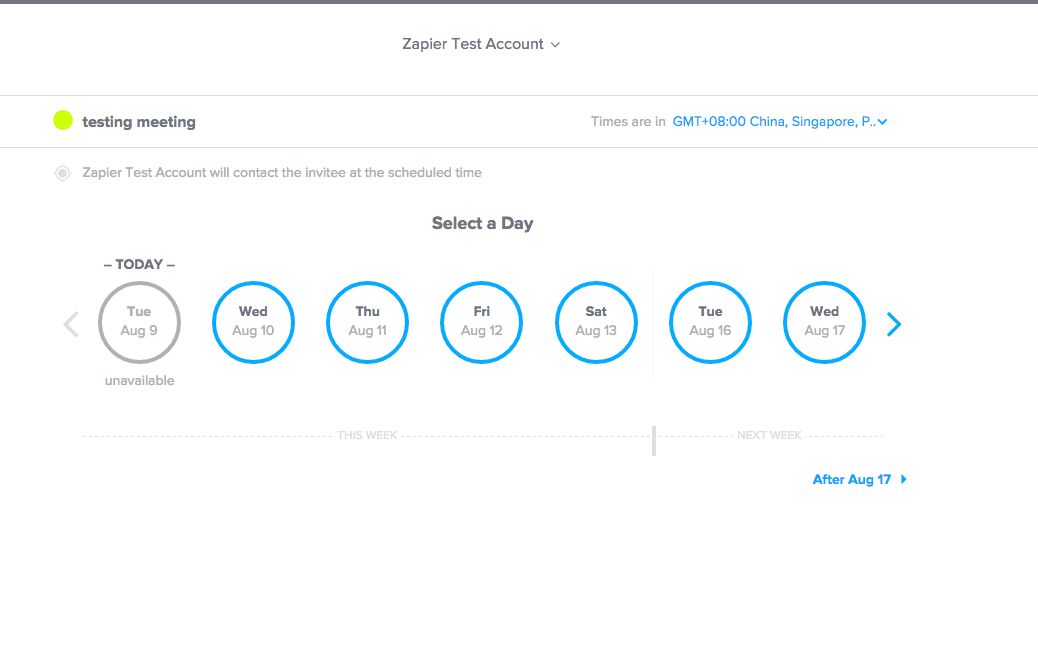Viewport: 1038px width, 659px height.
Task: Choose Sat Aug 13 as the day
Action: (596, 322)
